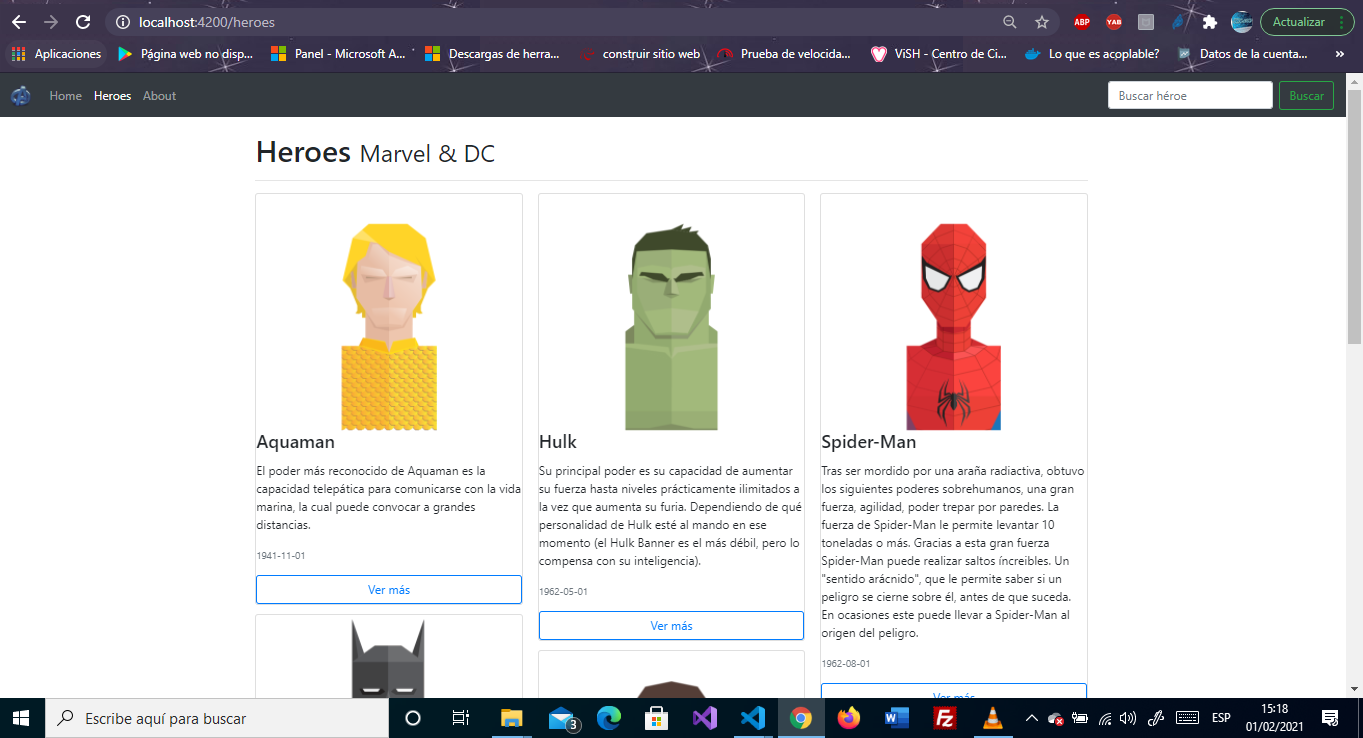Image resolution: width=1363 pixels, height=738 pixels.
Task: Open FileZilla from the taskbar
Action: click(943, 718)
